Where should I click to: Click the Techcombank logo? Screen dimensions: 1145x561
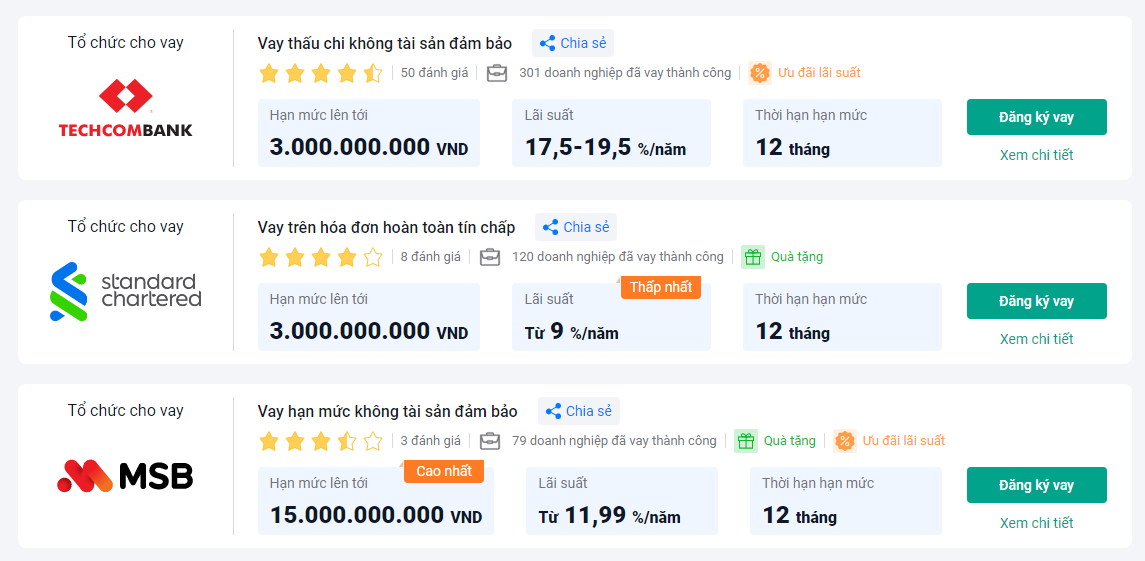pos(125,109)
